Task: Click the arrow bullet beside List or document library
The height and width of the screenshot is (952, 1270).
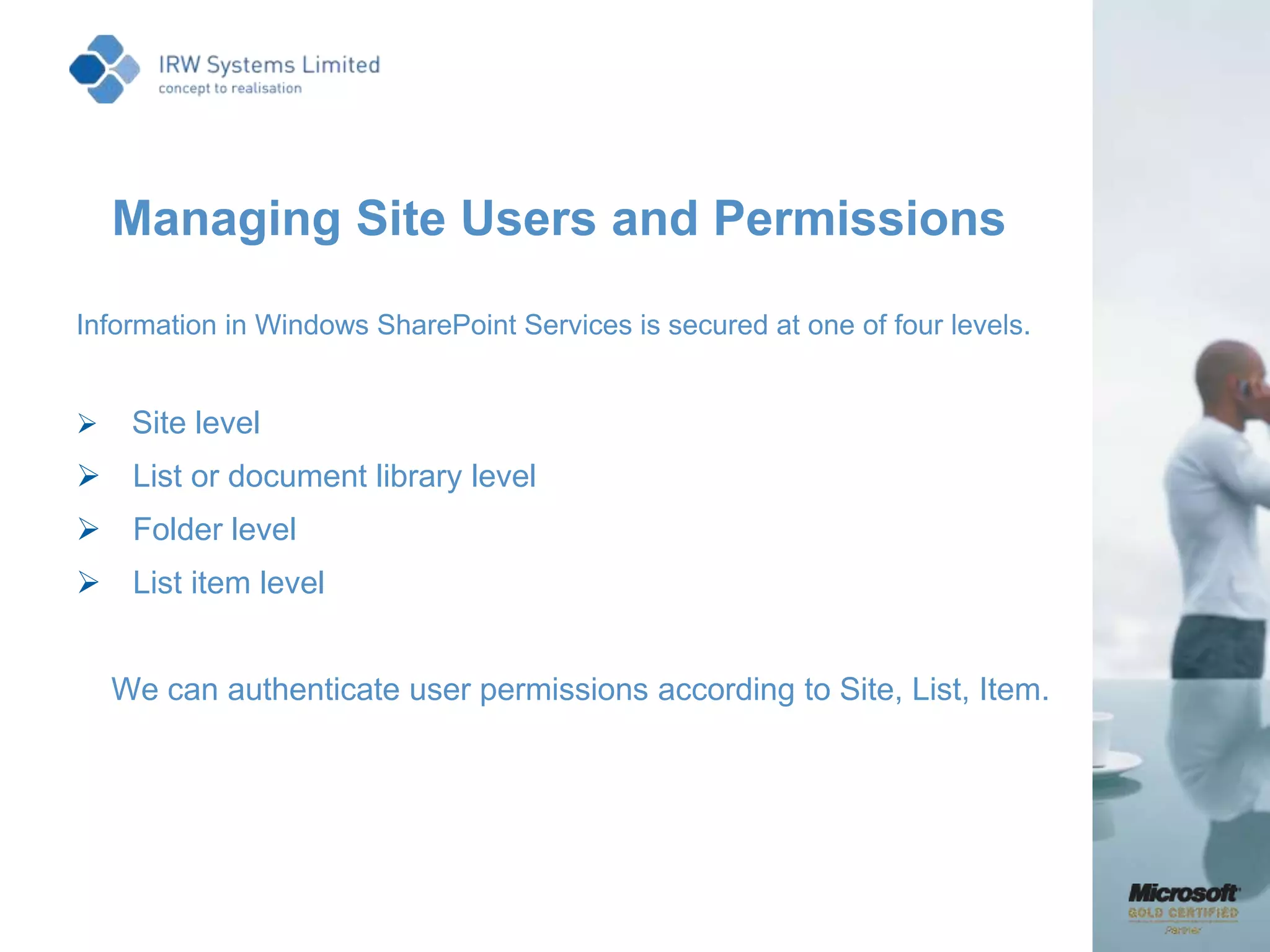Action: 89,476
